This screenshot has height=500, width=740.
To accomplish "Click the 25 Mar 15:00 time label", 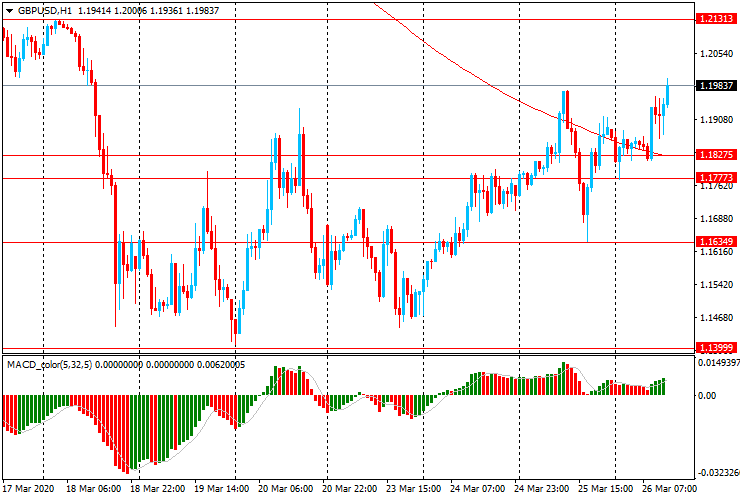I will [605, 488].
